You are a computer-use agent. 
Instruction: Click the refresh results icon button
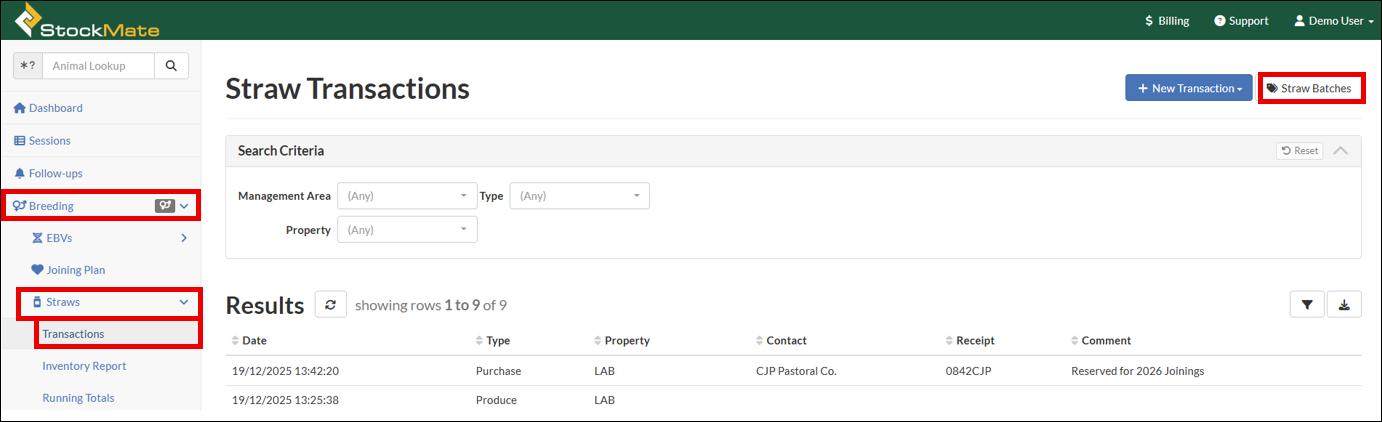pyautogui.click(x=330, y=305)
